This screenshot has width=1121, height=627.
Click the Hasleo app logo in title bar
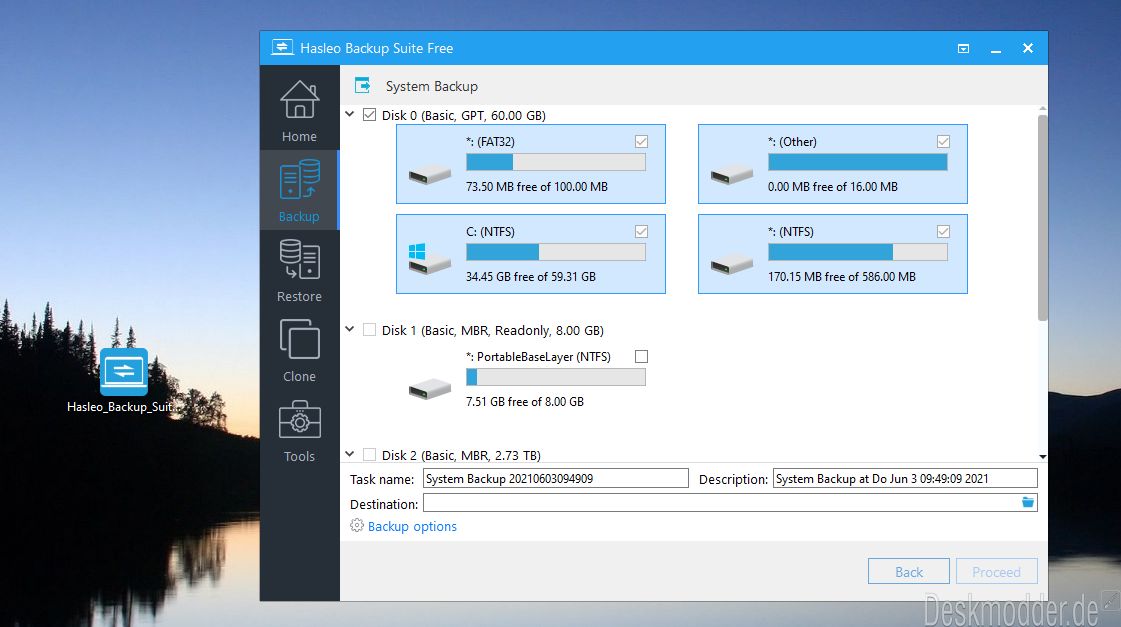pos(282,48)
